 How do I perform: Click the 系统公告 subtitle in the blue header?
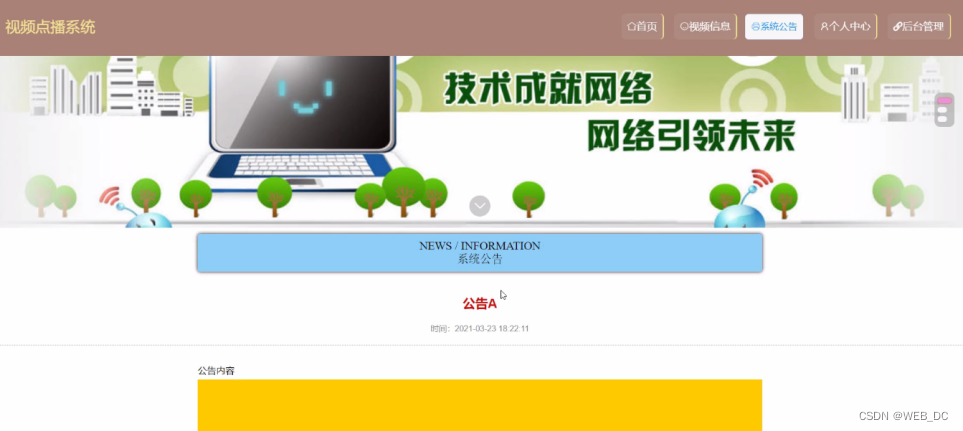480,259
